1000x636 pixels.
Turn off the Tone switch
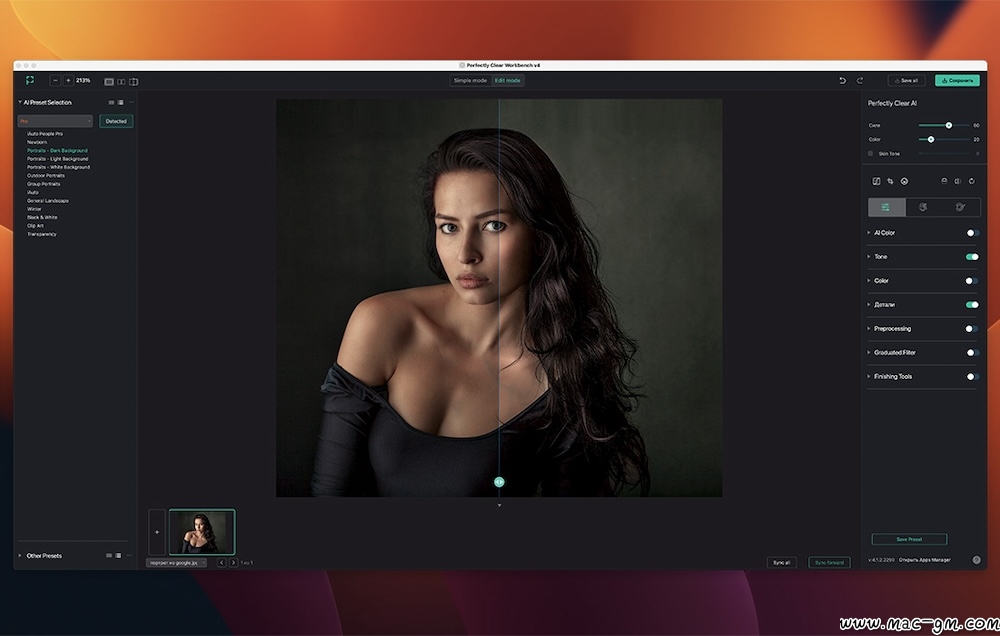[x=972, y=257]
